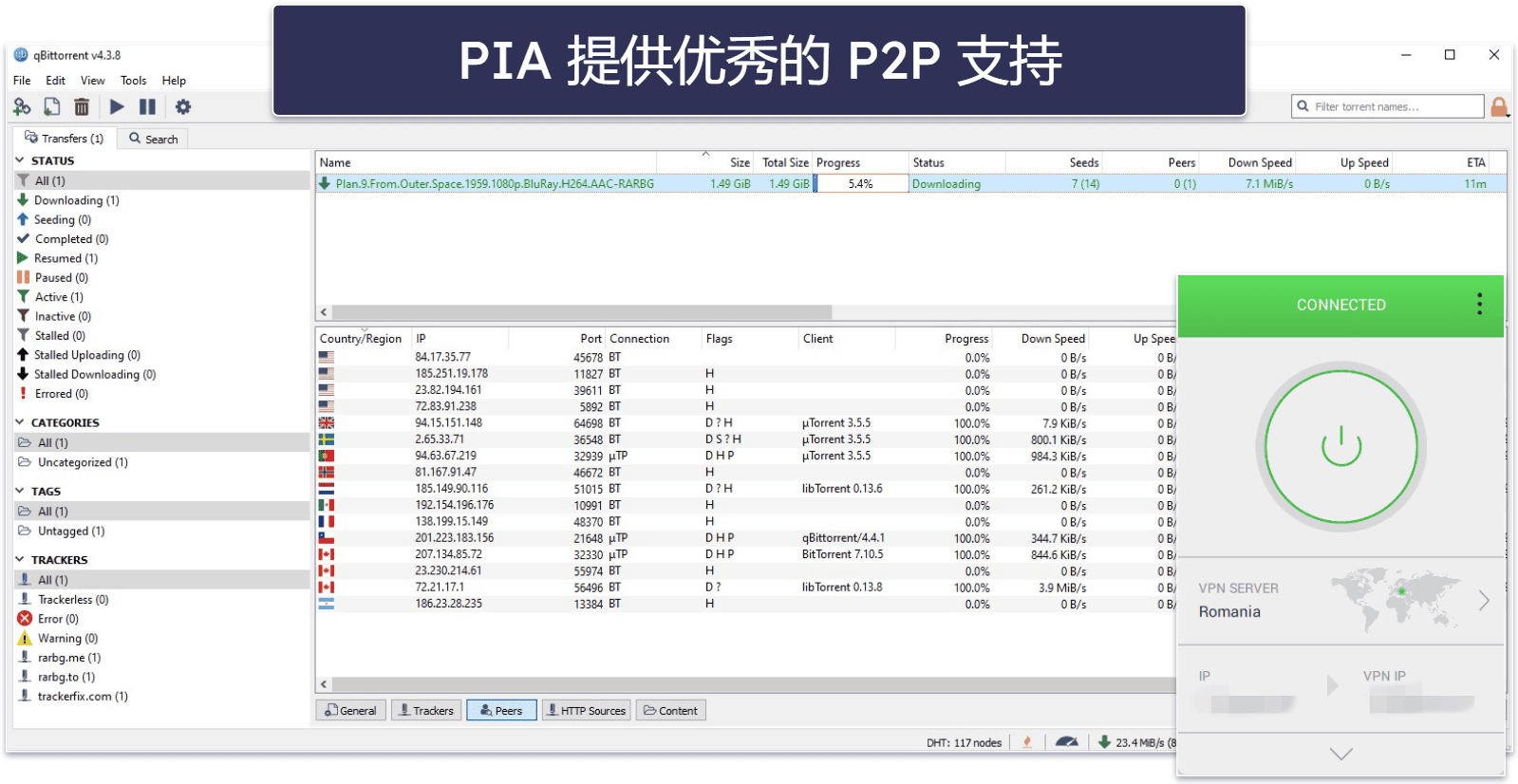This screenshot has width=1518, height=784.
Task: Resume torrents with the play icon
Action: (117, 107)
